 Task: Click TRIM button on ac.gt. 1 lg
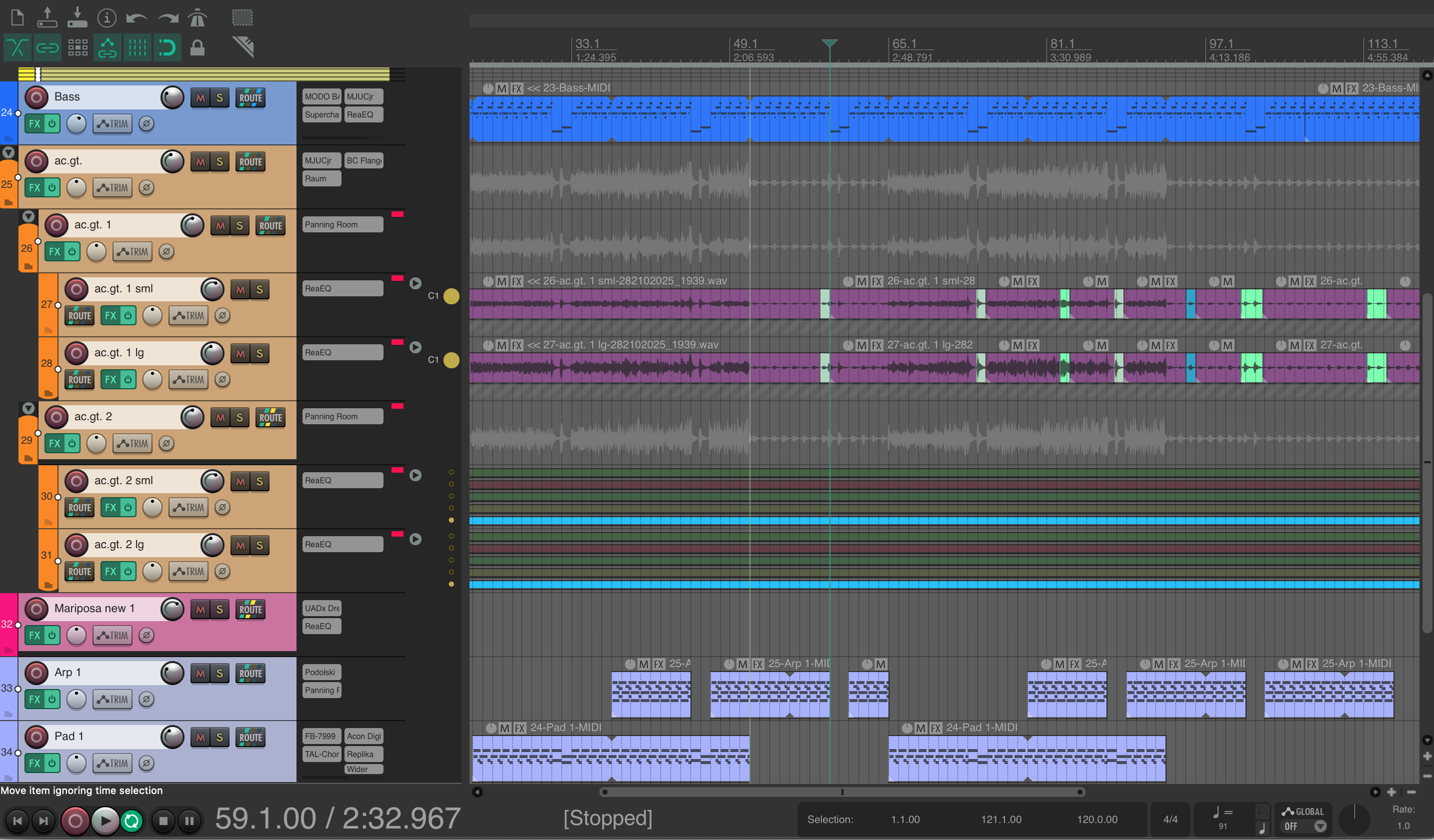click(189, 379)
